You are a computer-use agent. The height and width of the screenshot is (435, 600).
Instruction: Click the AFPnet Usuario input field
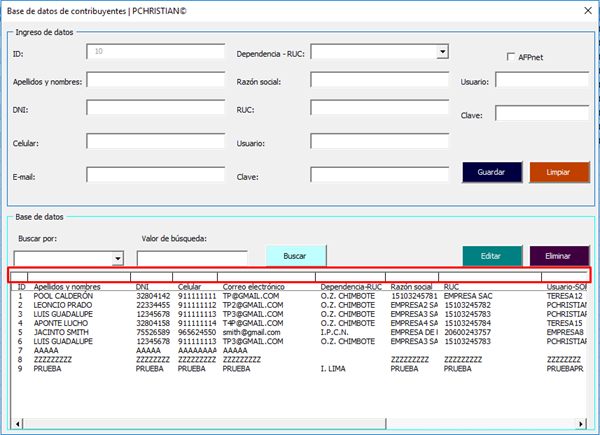point(541,81)
